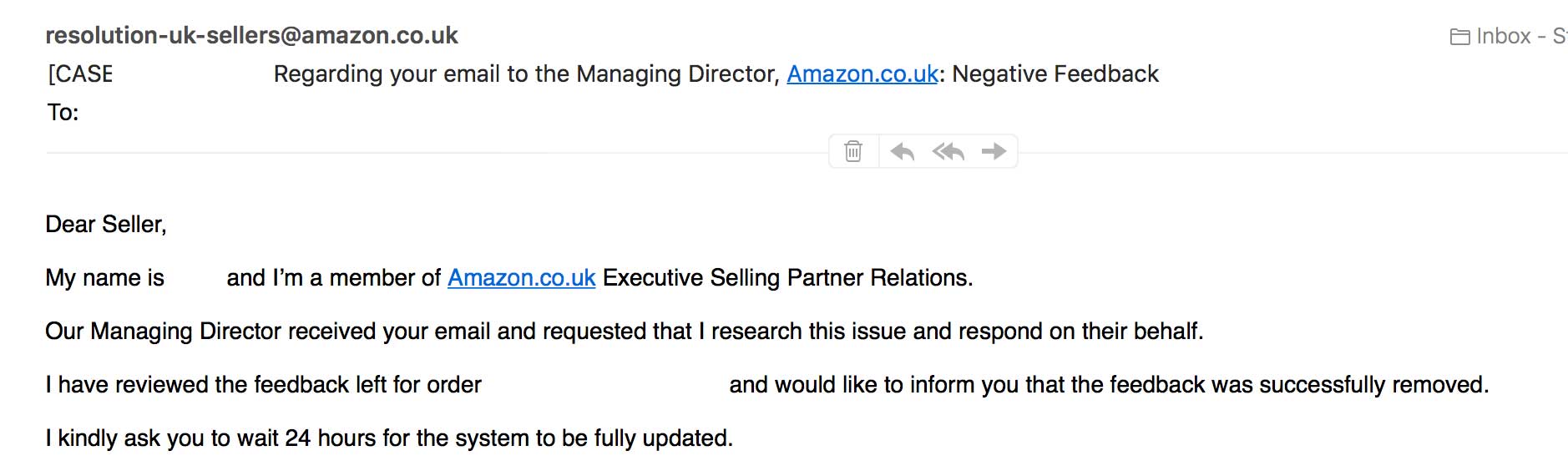Click the 'wait 24 hours' sentence
Screen dimensions: 1568x471
[x=389, y=438]
